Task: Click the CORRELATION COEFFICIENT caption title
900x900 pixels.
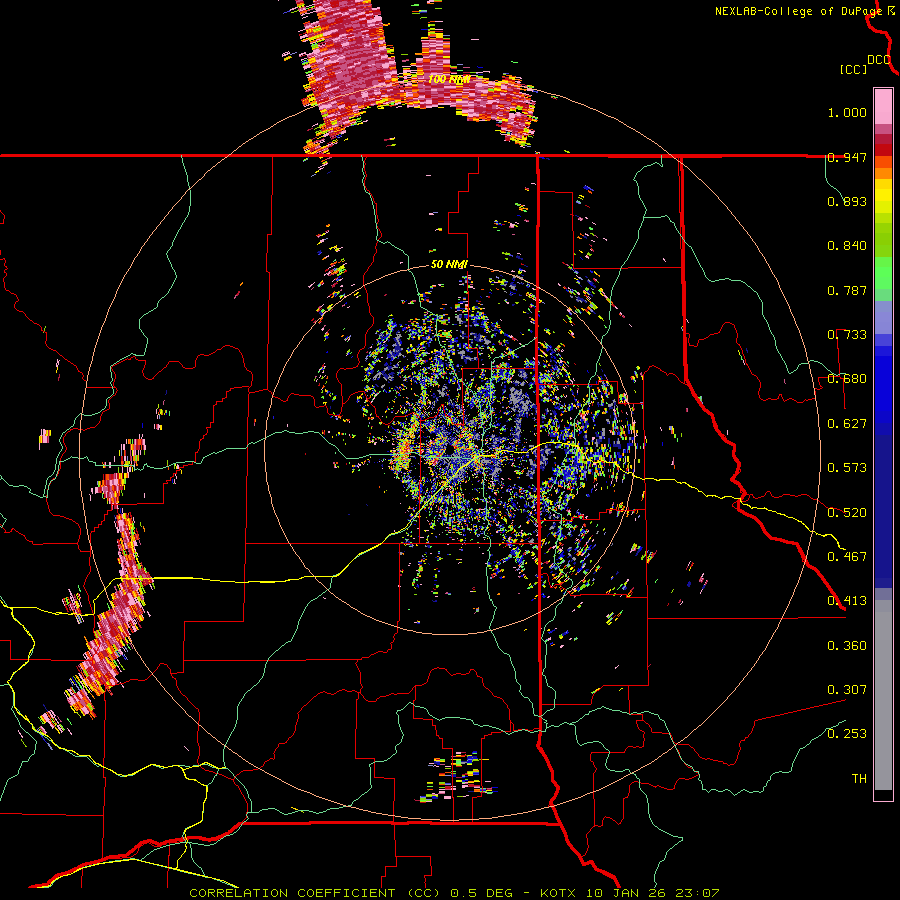Action: click(x=292, y=893)
